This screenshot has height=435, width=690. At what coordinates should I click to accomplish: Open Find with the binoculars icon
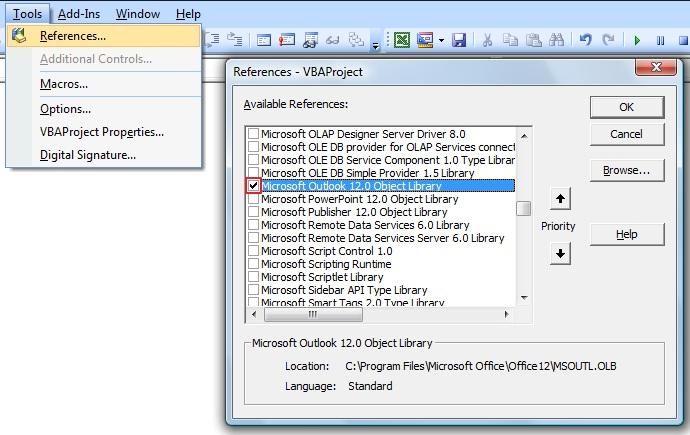click(x=557, y=40)
